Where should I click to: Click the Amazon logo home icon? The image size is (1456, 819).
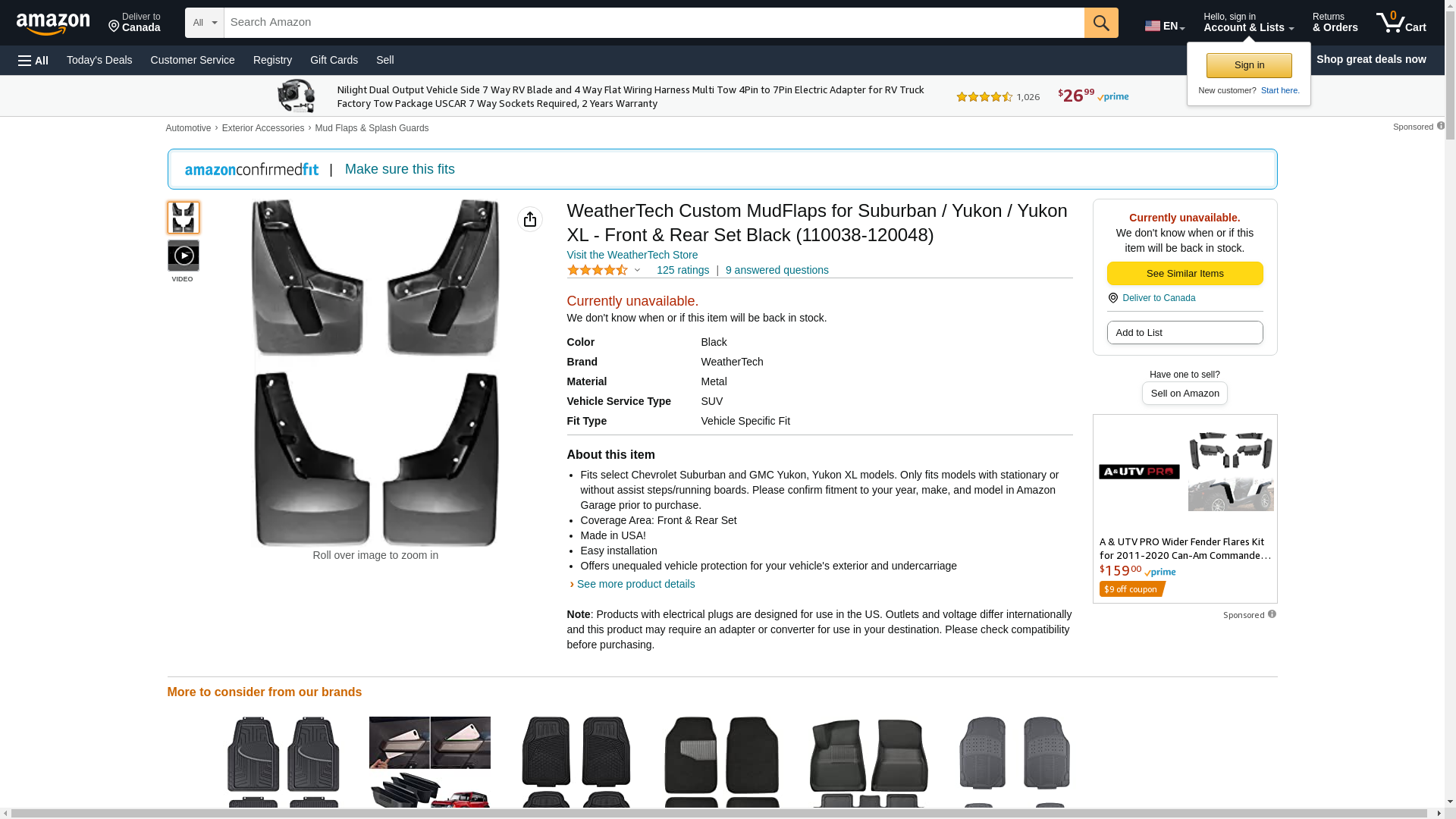coord(53,24)
